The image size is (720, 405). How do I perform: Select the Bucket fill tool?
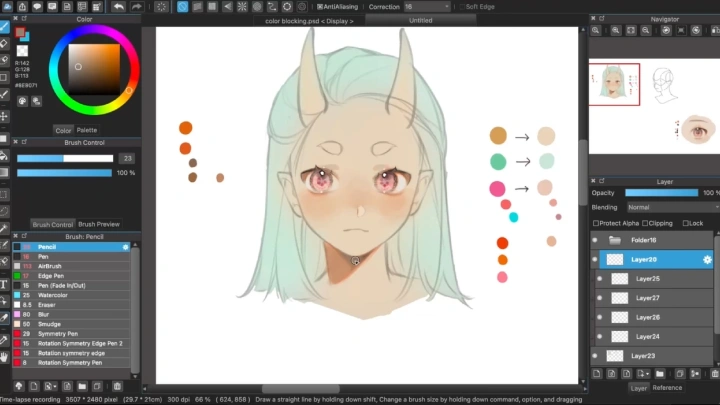[x=5, y=156]
